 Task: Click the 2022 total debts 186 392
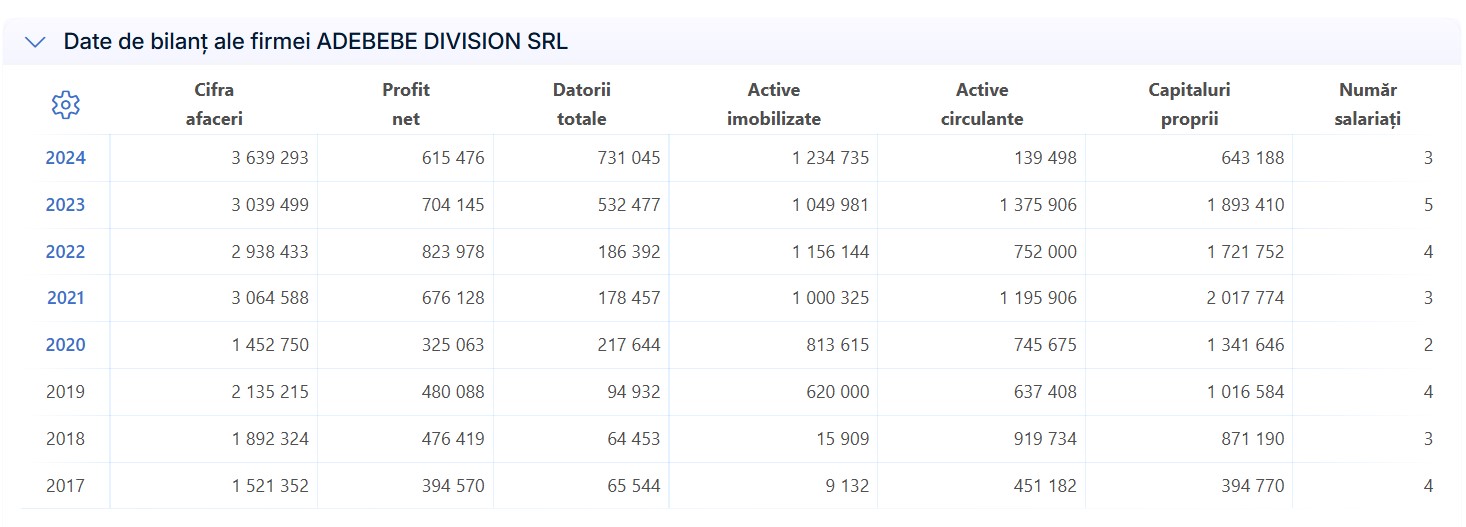[x=629, y=252]
